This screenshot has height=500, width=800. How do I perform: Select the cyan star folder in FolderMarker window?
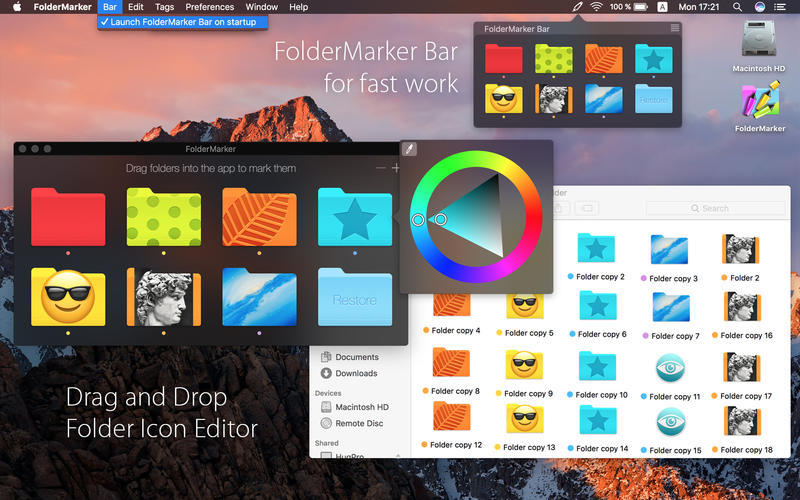355,217
